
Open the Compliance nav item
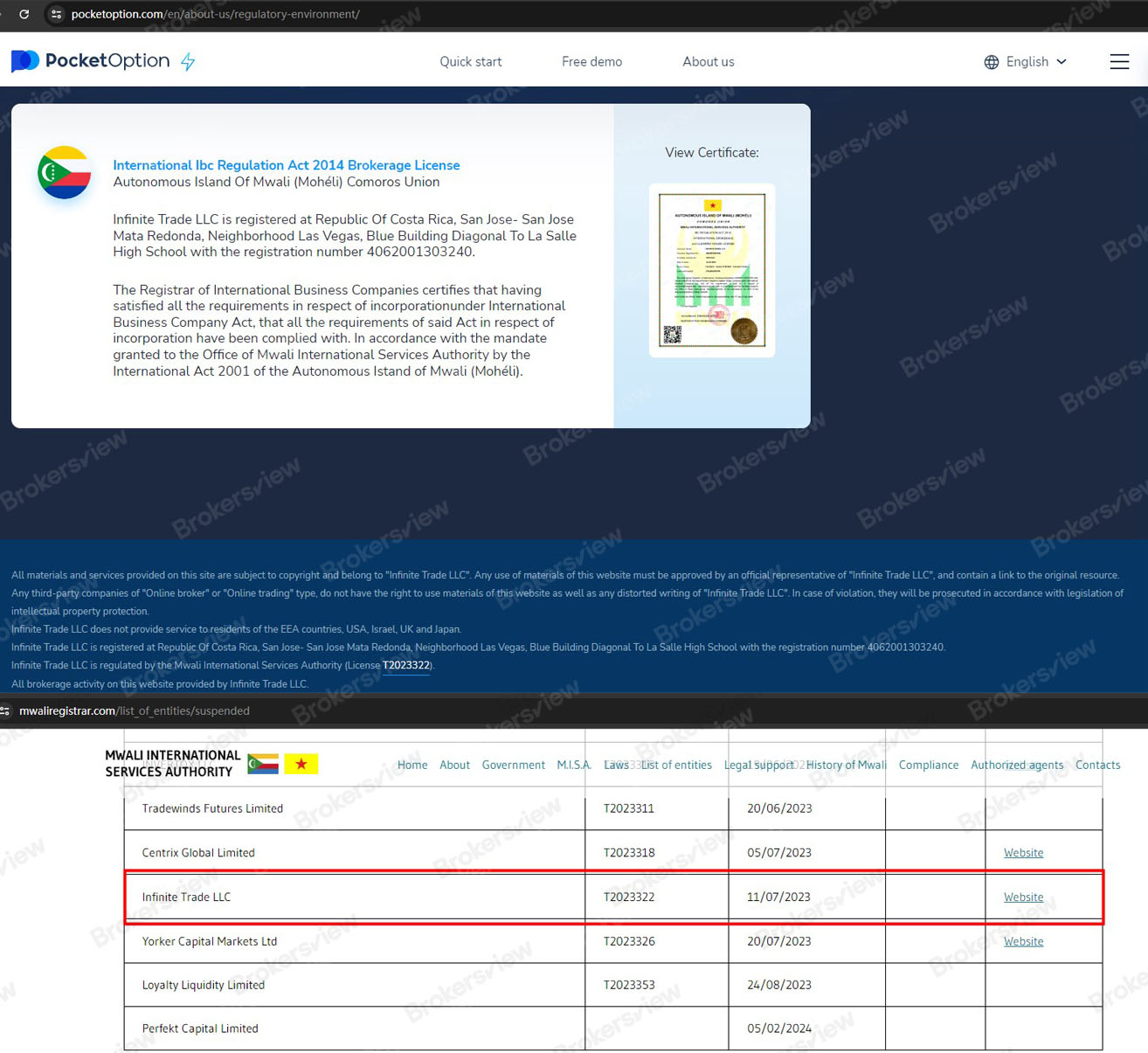(x=929, y=765)
